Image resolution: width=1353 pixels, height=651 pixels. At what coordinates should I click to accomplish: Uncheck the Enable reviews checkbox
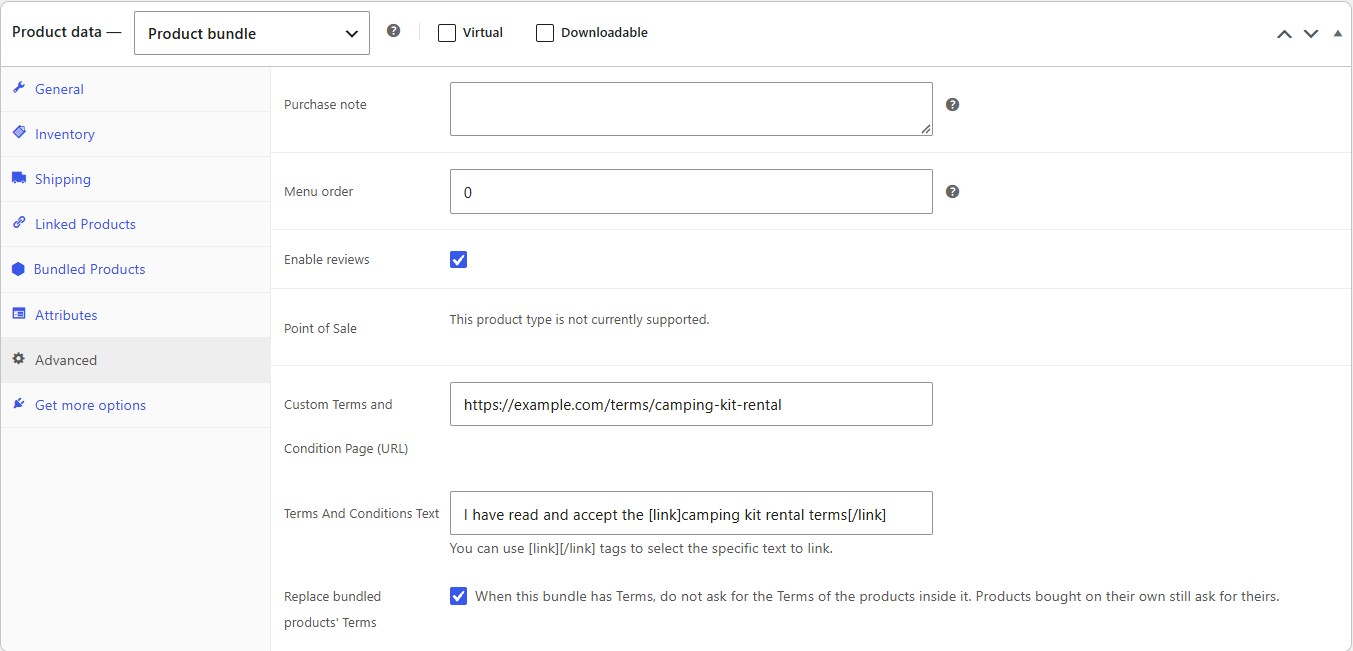click(458, 259)
